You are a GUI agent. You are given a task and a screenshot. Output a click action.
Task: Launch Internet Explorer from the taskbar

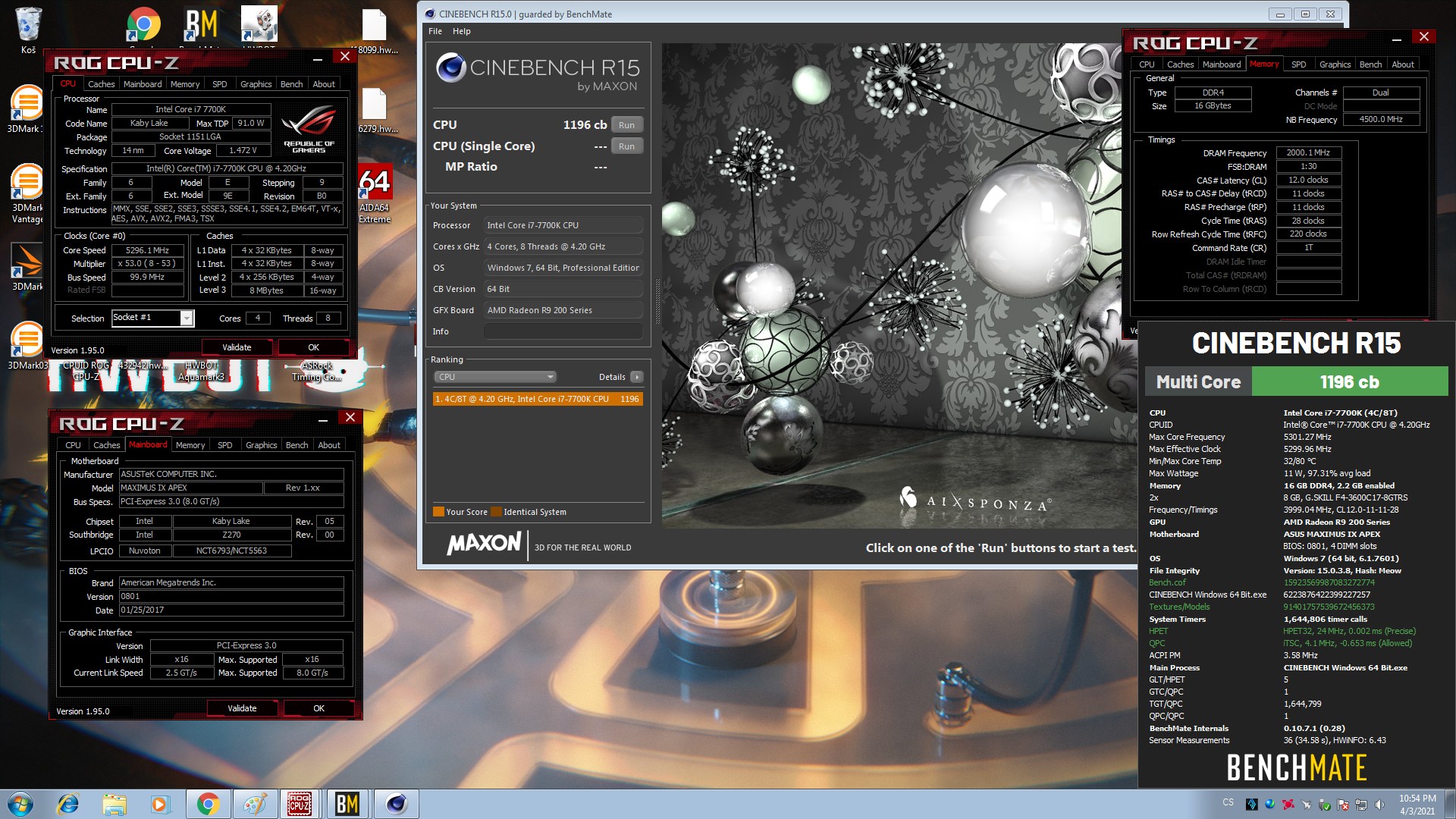click(x=68, y=804)
